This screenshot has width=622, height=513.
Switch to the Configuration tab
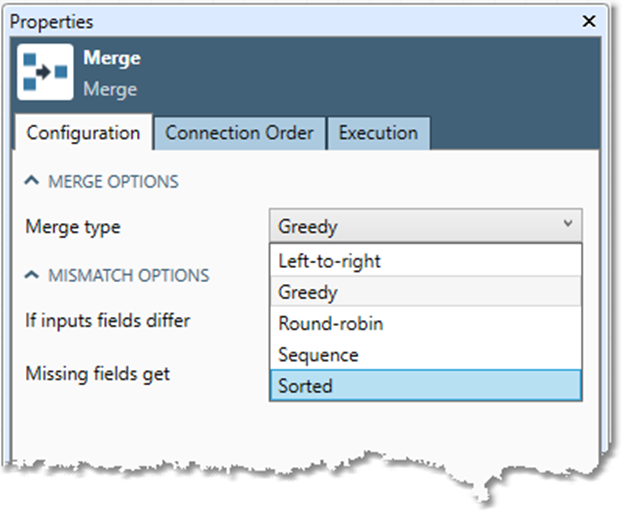pyautogui.click(x=83, y=133)
